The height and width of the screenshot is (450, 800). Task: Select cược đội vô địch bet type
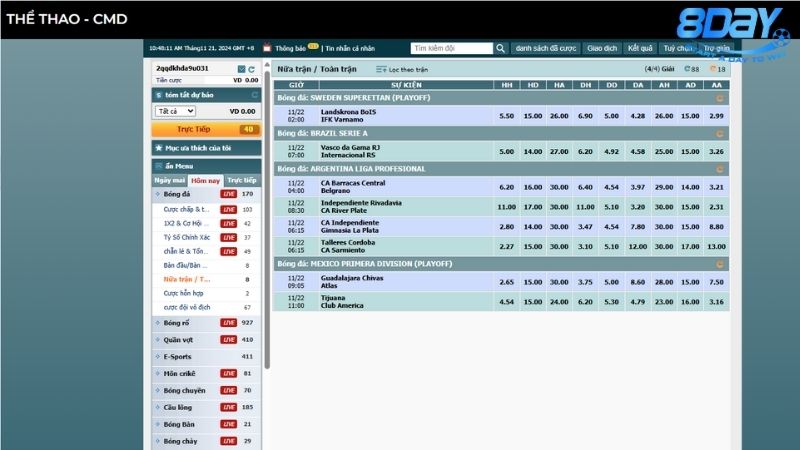tap(187, 307)
